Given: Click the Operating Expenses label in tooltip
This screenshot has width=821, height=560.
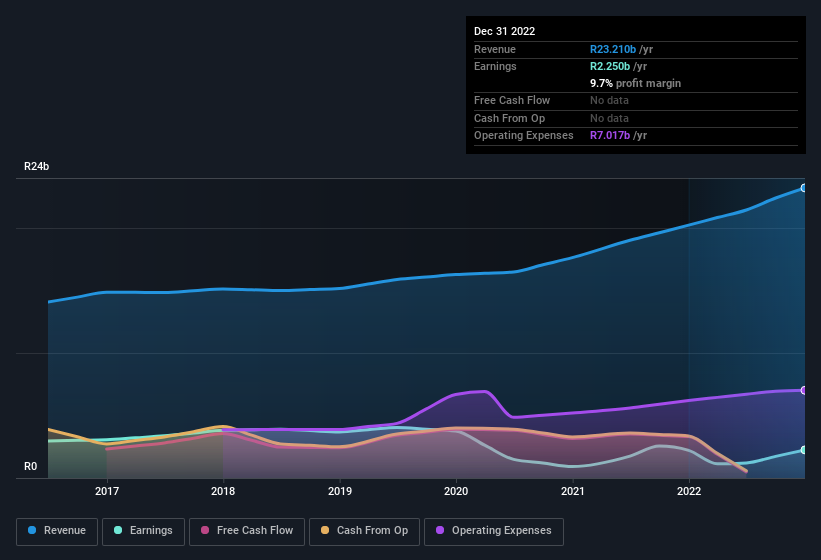Looking at the screenshot, I should (524, 136).
